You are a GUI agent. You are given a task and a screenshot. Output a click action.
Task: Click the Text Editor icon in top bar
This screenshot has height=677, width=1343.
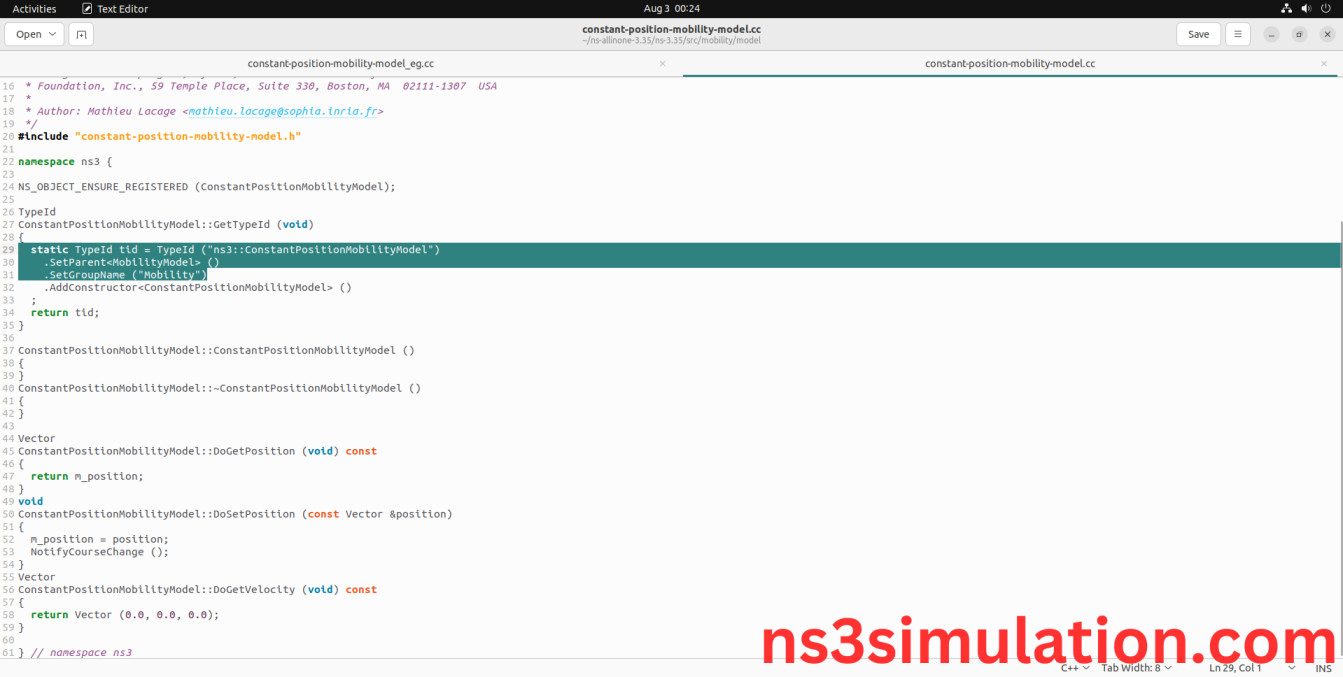click(x=86, y=8)
